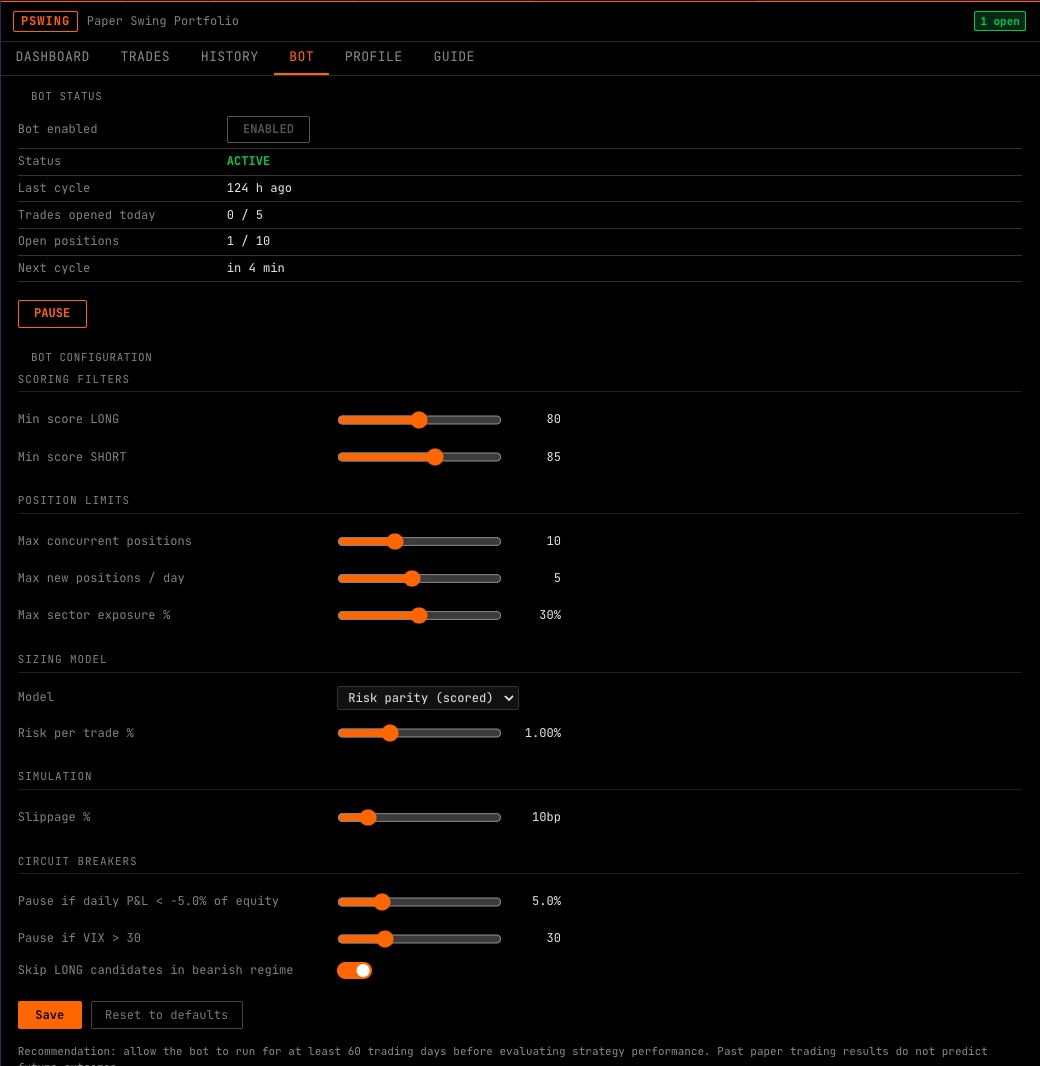Adjust the daily P&L pause threshold slider

point(419,901)
